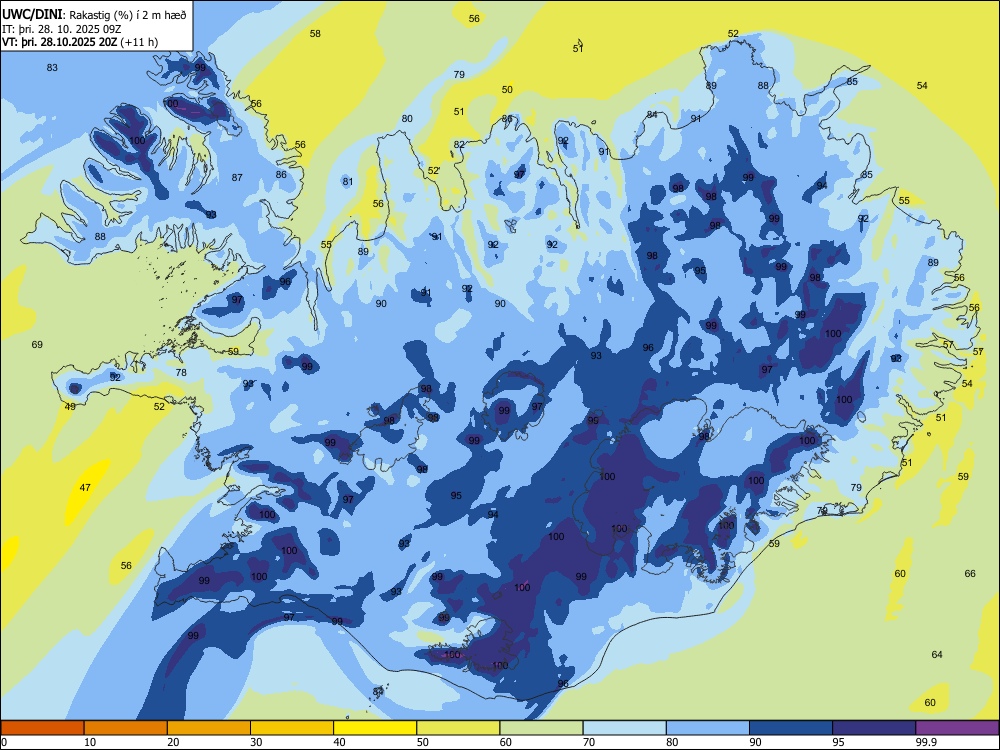
Task: Click the dark orange 0–10 legend swatch
Action: click(x=43, y=728)
